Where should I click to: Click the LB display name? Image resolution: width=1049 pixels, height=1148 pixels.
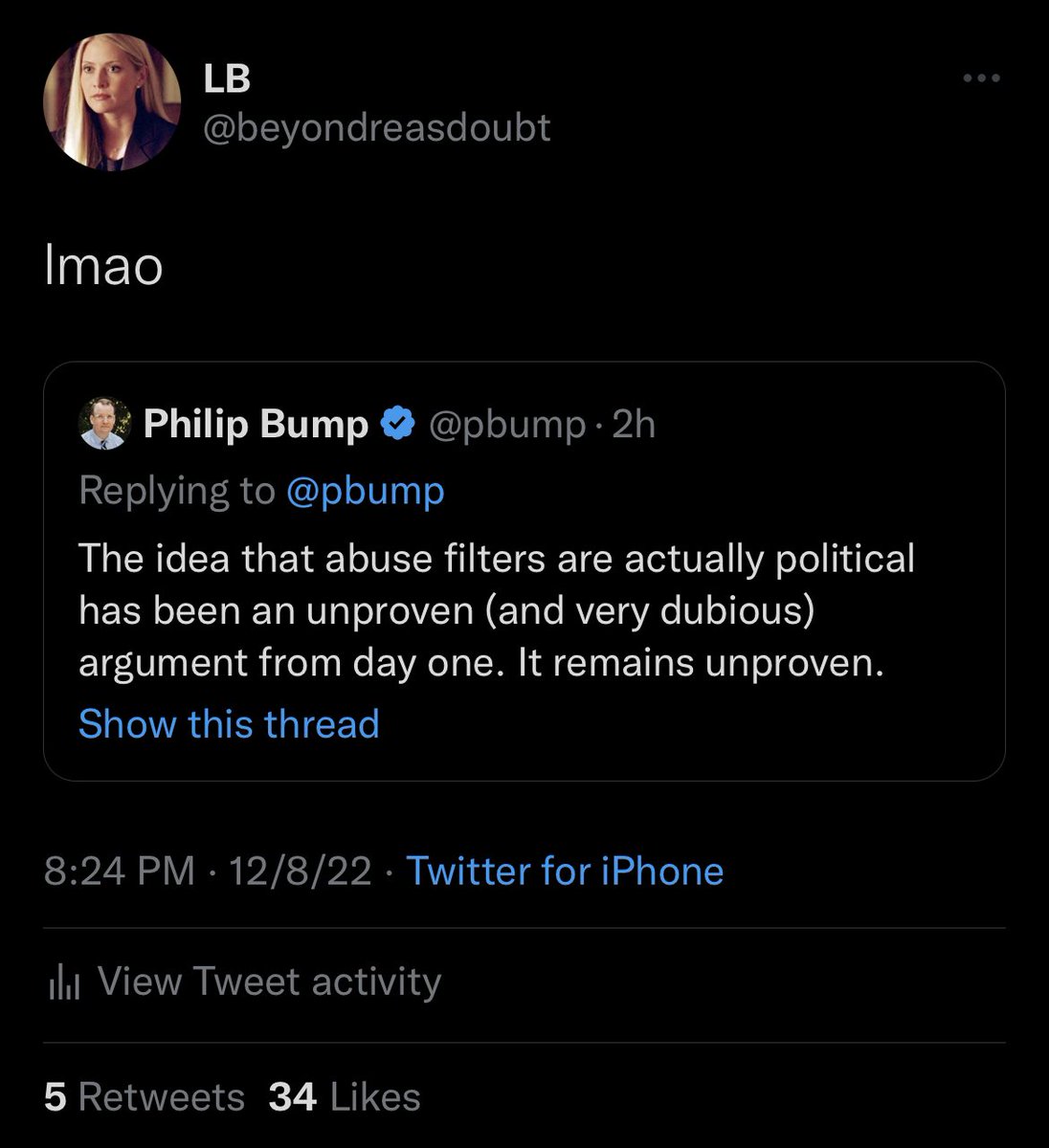tap(227, 78)
